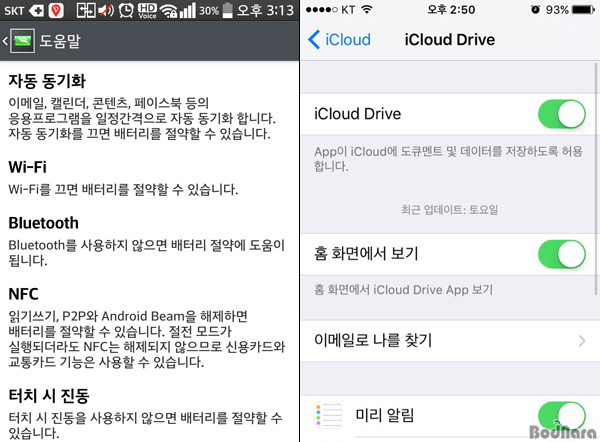Tap the chevron on the 이메일로 나를 찾기 row

582,341
